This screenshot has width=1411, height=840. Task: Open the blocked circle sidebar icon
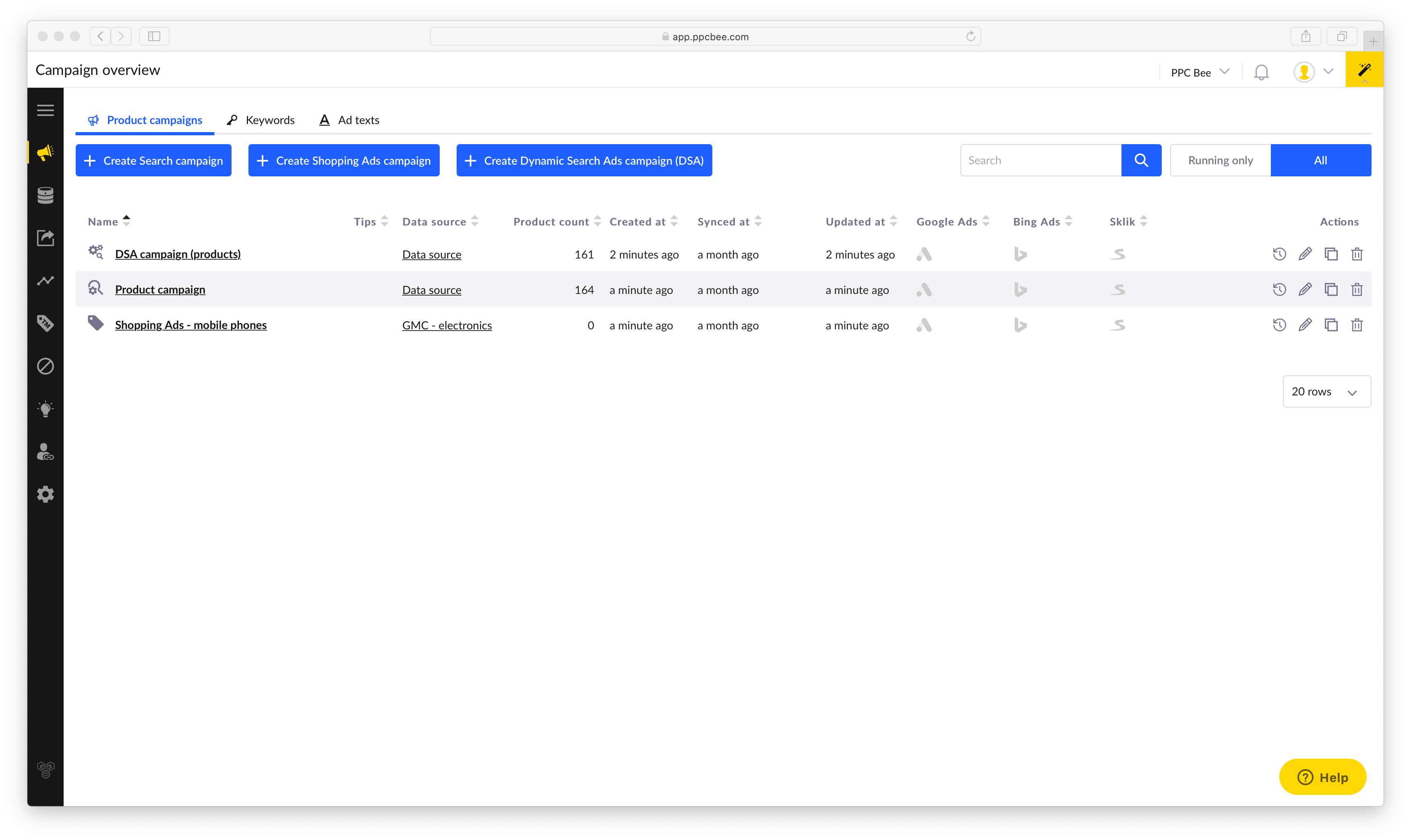click(45, 366)
